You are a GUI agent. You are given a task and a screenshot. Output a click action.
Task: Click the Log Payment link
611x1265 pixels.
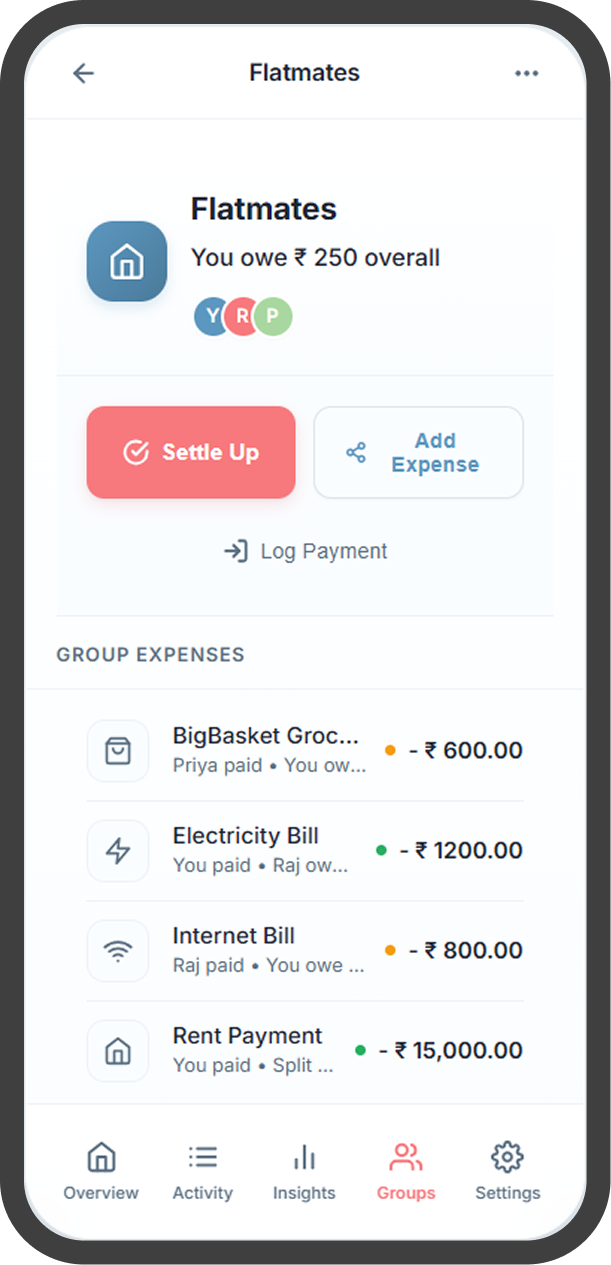305,551
